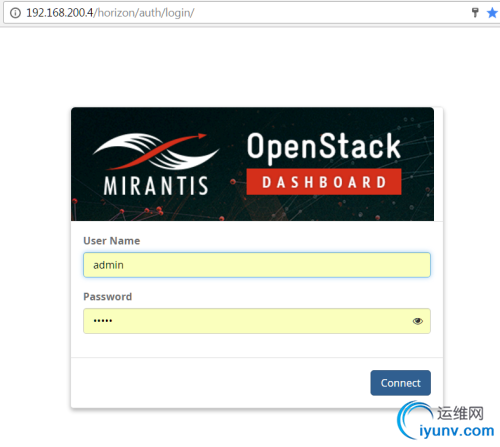
Task: Focus the Password input field
Action: 257,321
